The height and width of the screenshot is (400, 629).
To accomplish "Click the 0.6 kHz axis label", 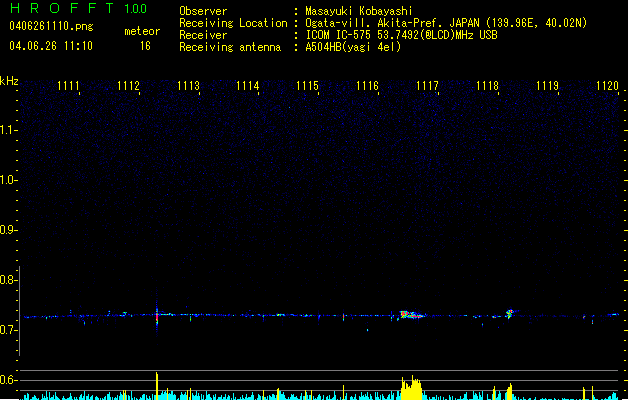I will pyautogui.click(x=8, y=380).
